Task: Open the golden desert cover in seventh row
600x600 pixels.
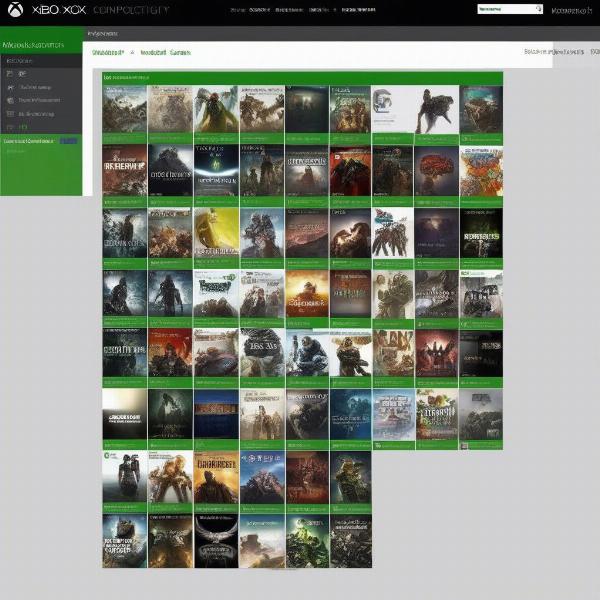Action: click(216, 477)
